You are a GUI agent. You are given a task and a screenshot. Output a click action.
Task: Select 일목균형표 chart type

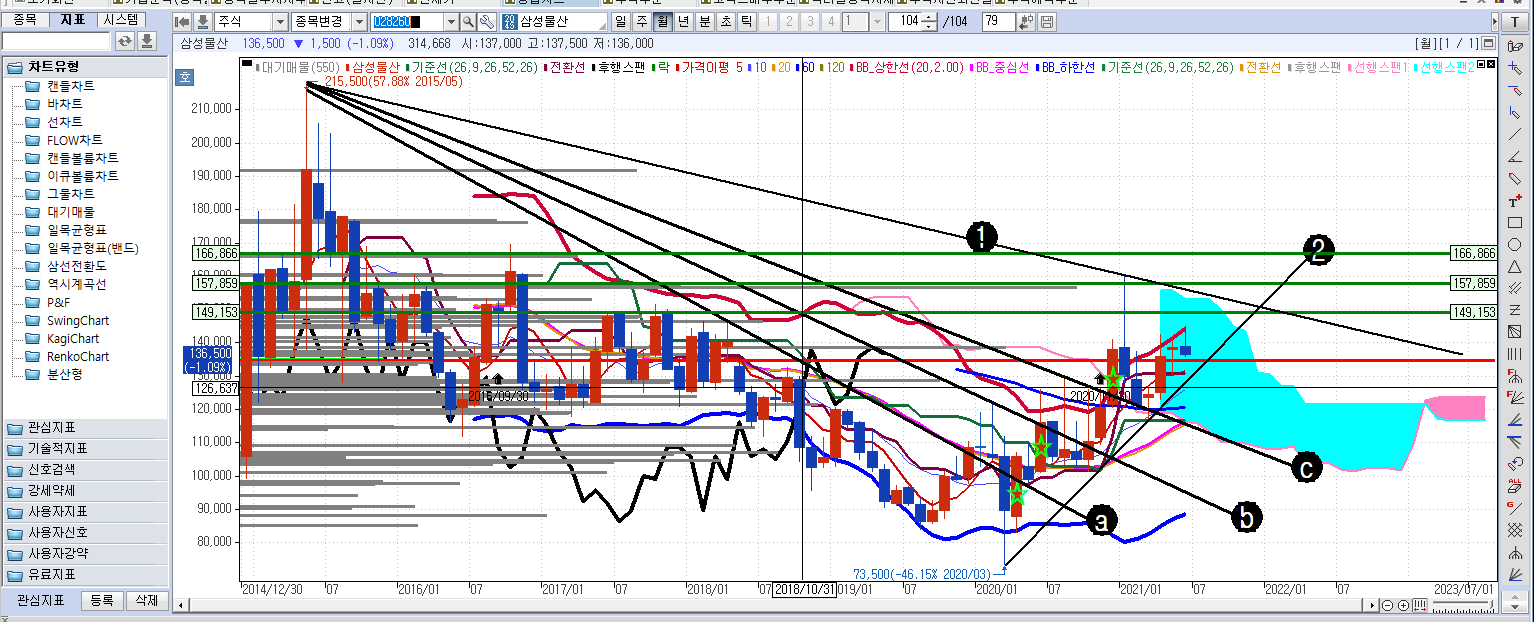[77, 230]
